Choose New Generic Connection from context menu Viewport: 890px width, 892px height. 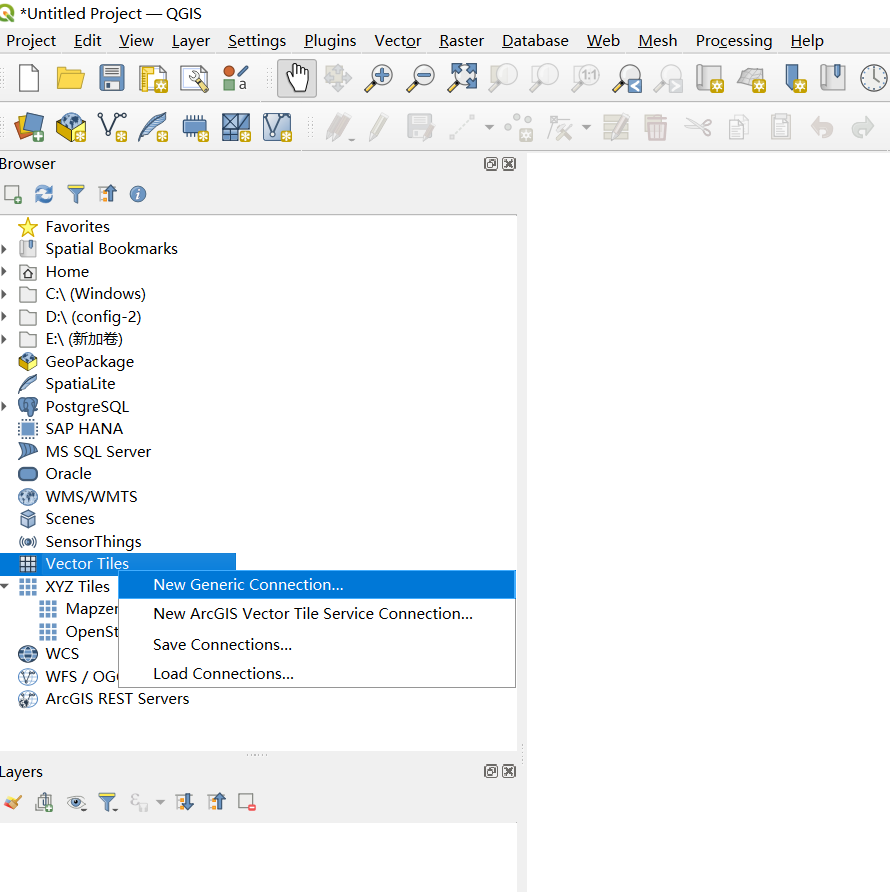248,585
